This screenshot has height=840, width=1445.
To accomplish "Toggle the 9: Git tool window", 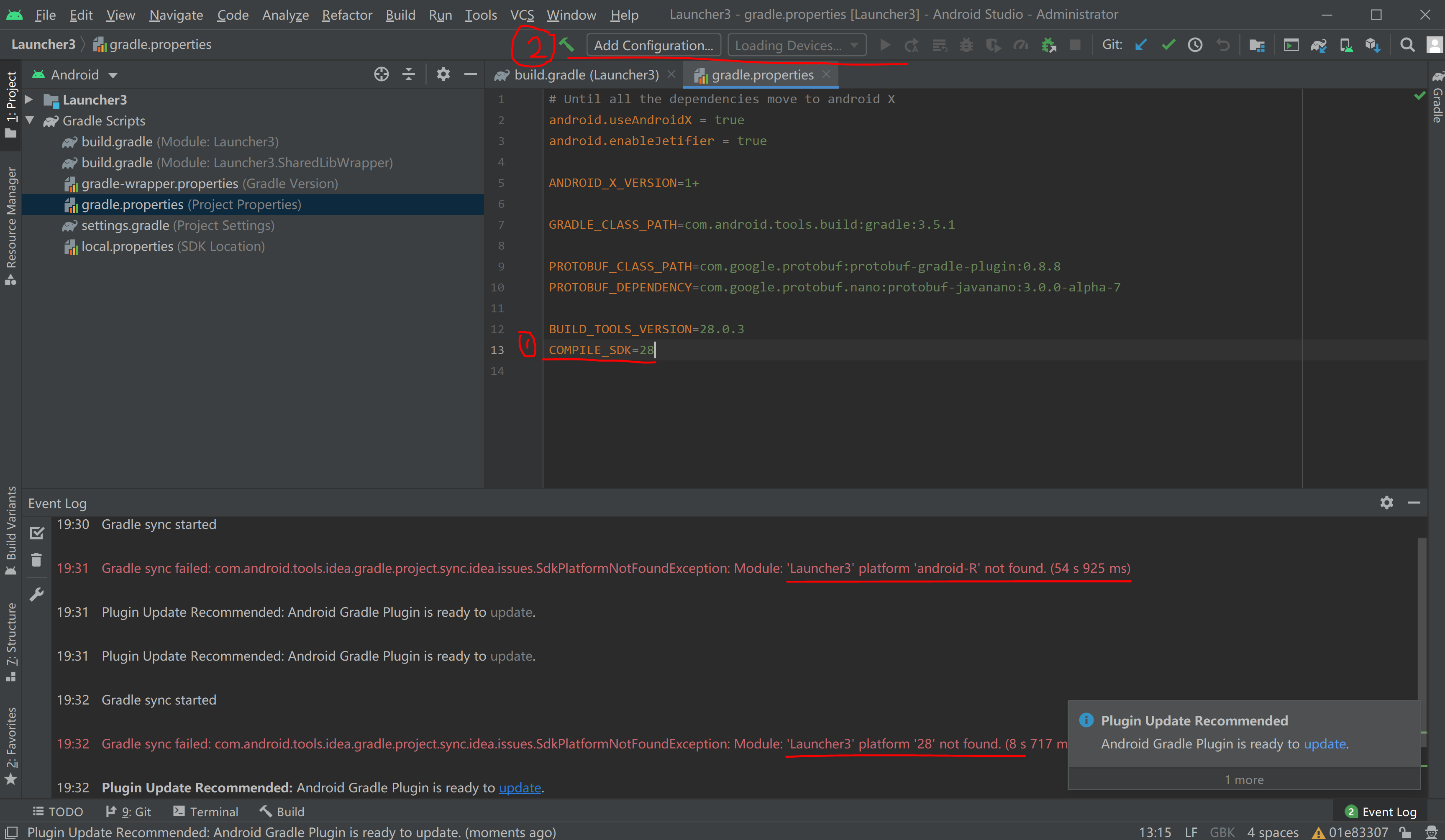I will point(128,811).
